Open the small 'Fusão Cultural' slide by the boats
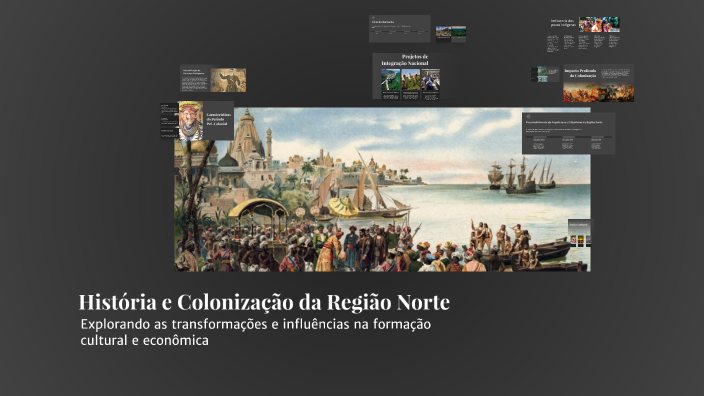Screen dimensions: 704x396 coord(580,233)
